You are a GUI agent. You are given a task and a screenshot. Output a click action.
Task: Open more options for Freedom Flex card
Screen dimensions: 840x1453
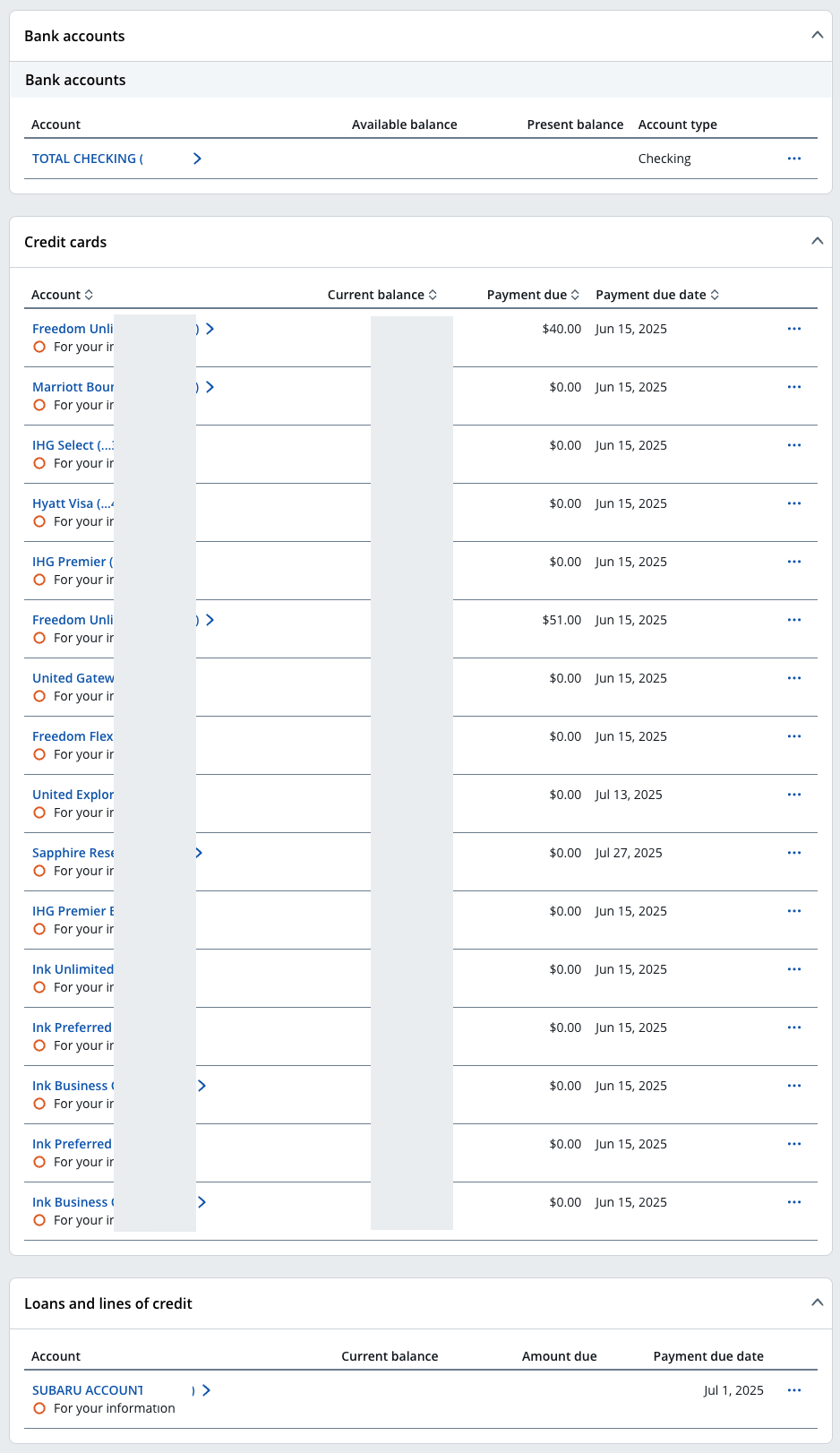click(x=793, y=736)
